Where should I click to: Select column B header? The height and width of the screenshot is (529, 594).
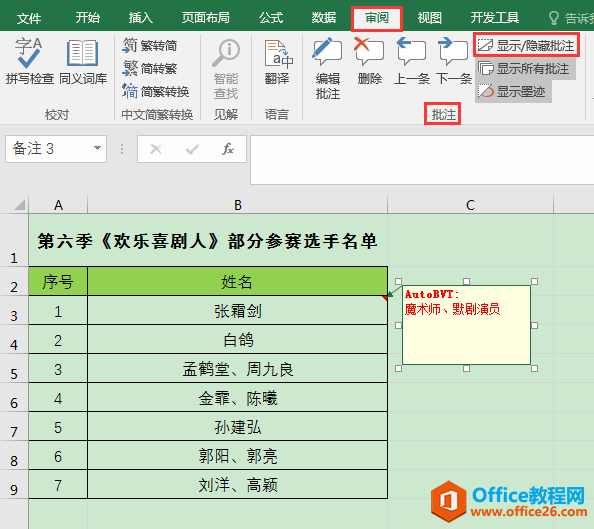tap(238, 205)
